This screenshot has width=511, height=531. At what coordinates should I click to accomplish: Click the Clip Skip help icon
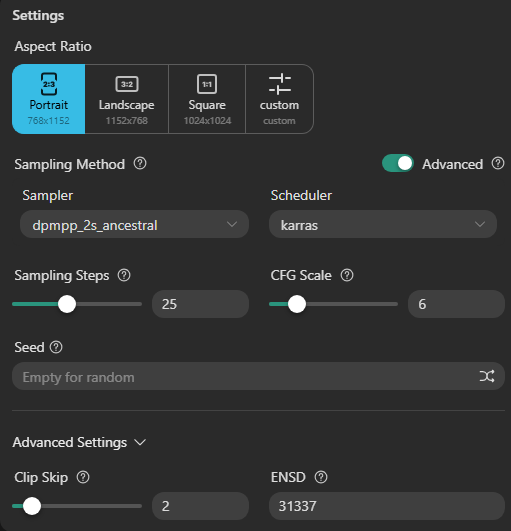pos(83,477)
